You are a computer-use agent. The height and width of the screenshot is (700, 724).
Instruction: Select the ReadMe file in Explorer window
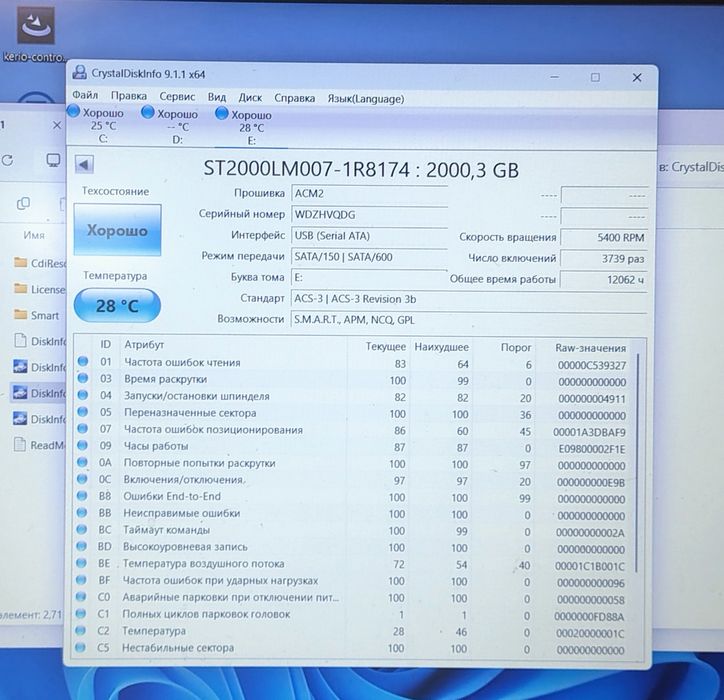[x=39, y=445]
